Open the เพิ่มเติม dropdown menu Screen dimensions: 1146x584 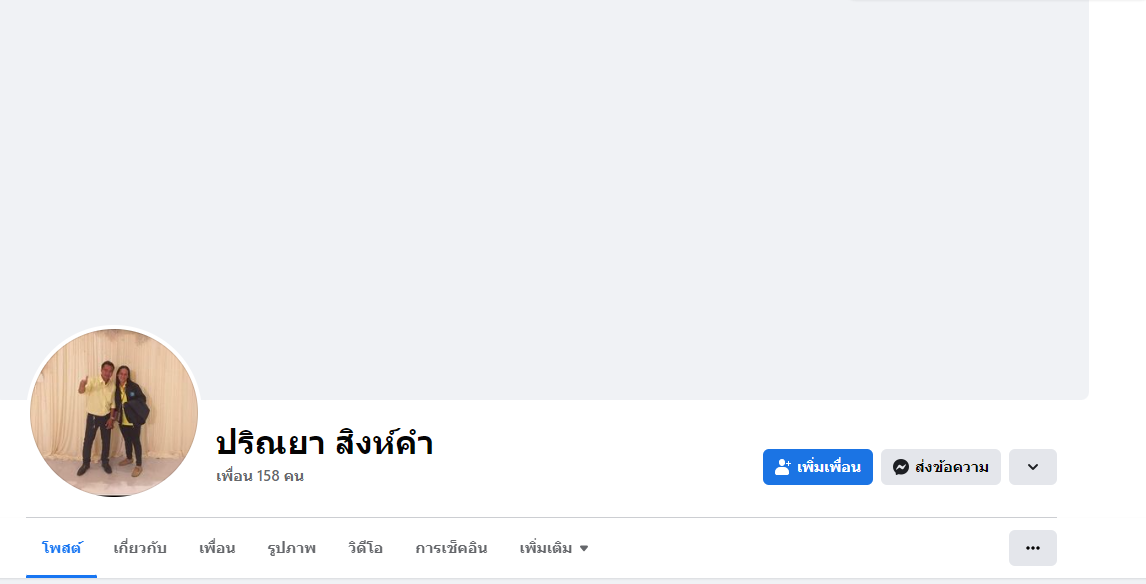[547, 548]
